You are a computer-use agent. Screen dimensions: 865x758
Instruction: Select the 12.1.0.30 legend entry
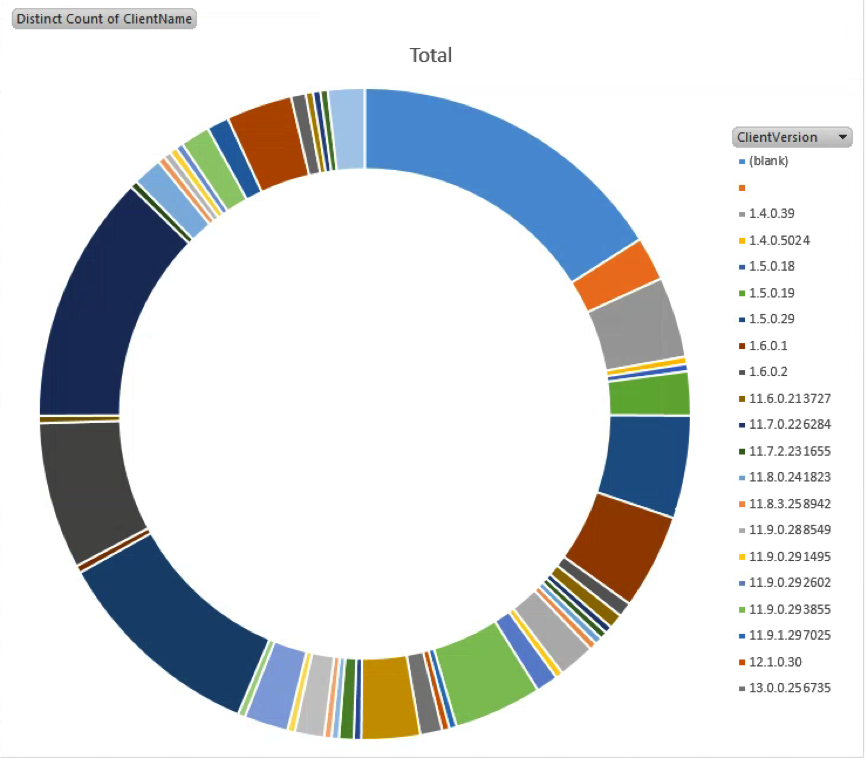click(775, 661)
